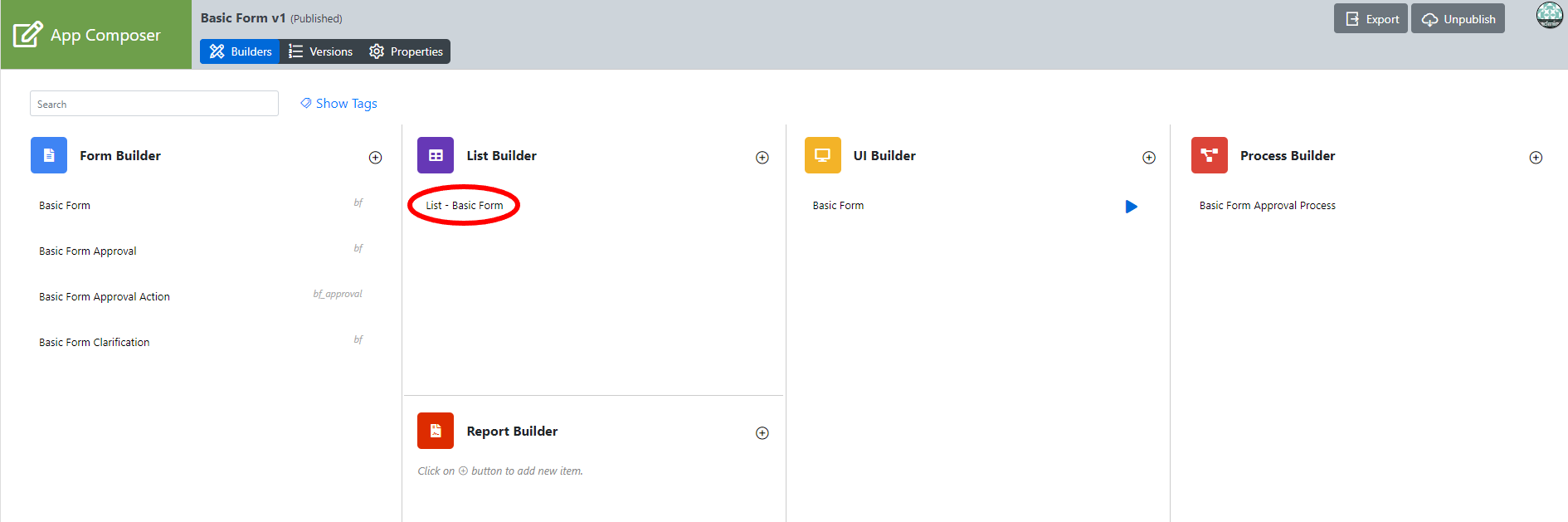This screenshot has width=1568, height=522.
Task: Add a new report in Report Builder
Action: tap(762, 433)
